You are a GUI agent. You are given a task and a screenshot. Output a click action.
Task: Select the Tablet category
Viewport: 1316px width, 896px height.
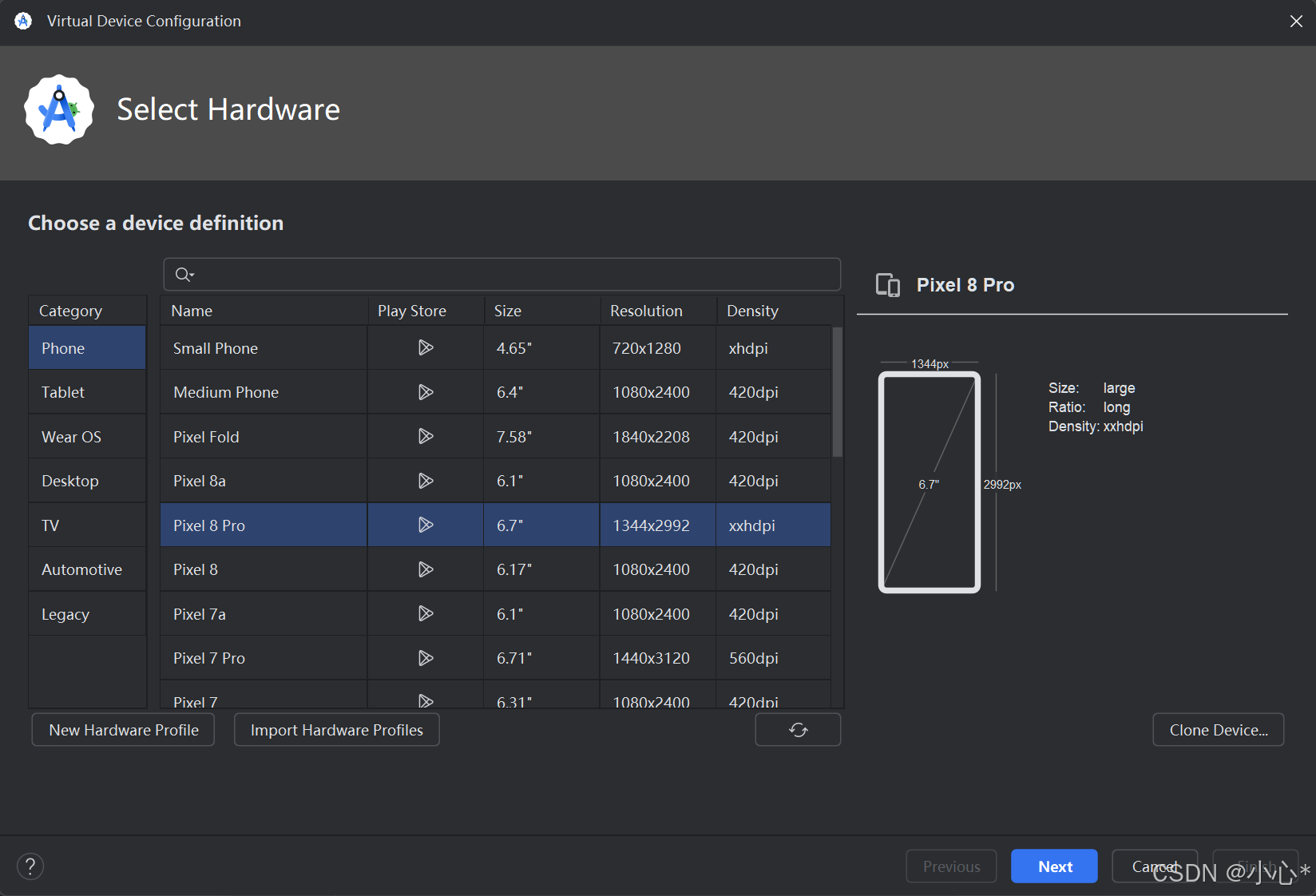87,392
